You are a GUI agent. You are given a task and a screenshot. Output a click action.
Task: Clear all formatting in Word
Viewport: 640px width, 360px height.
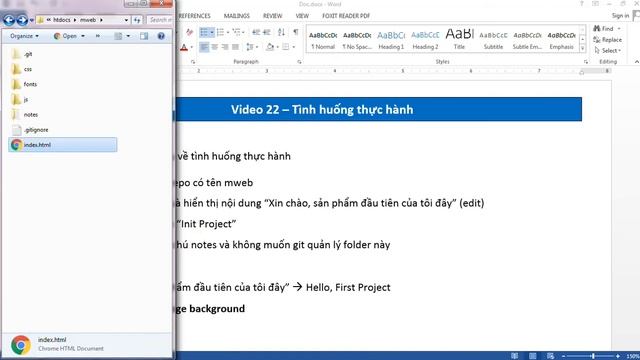point(189,32)
